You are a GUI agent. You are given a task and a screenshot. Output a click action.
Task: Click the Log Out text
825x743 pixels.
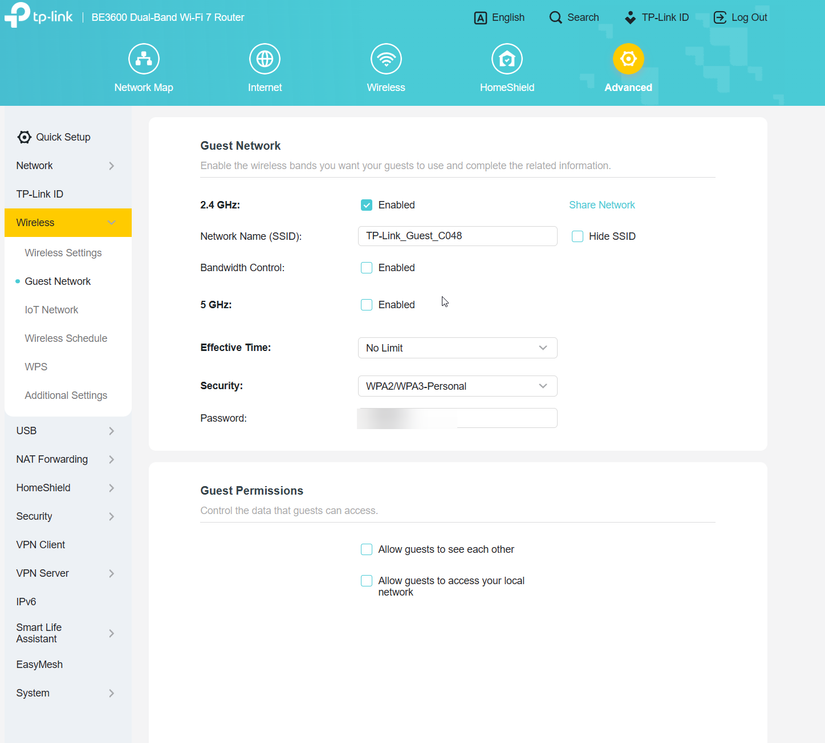749,17
